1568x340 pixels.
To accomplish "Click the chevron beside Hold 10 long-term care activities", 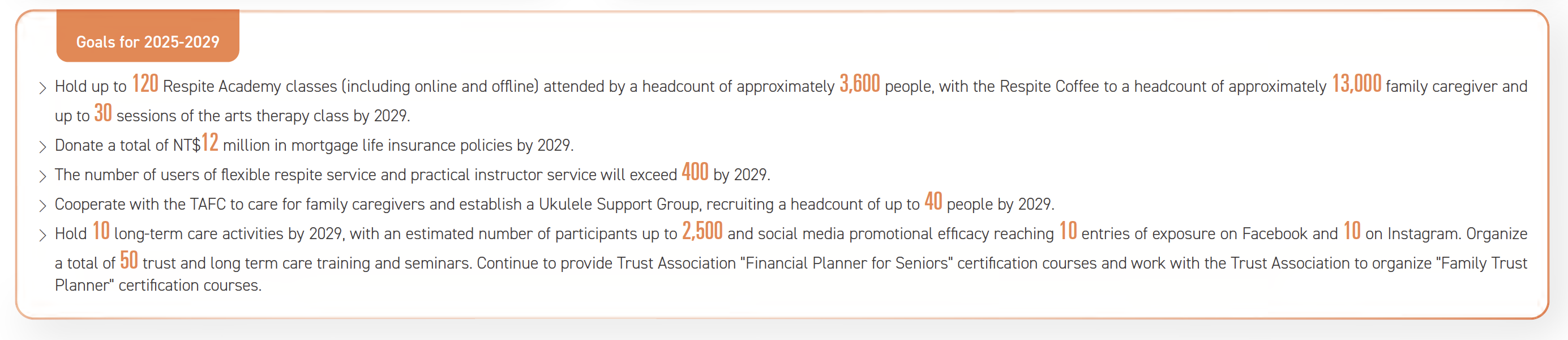I will (x=42, y=235).
